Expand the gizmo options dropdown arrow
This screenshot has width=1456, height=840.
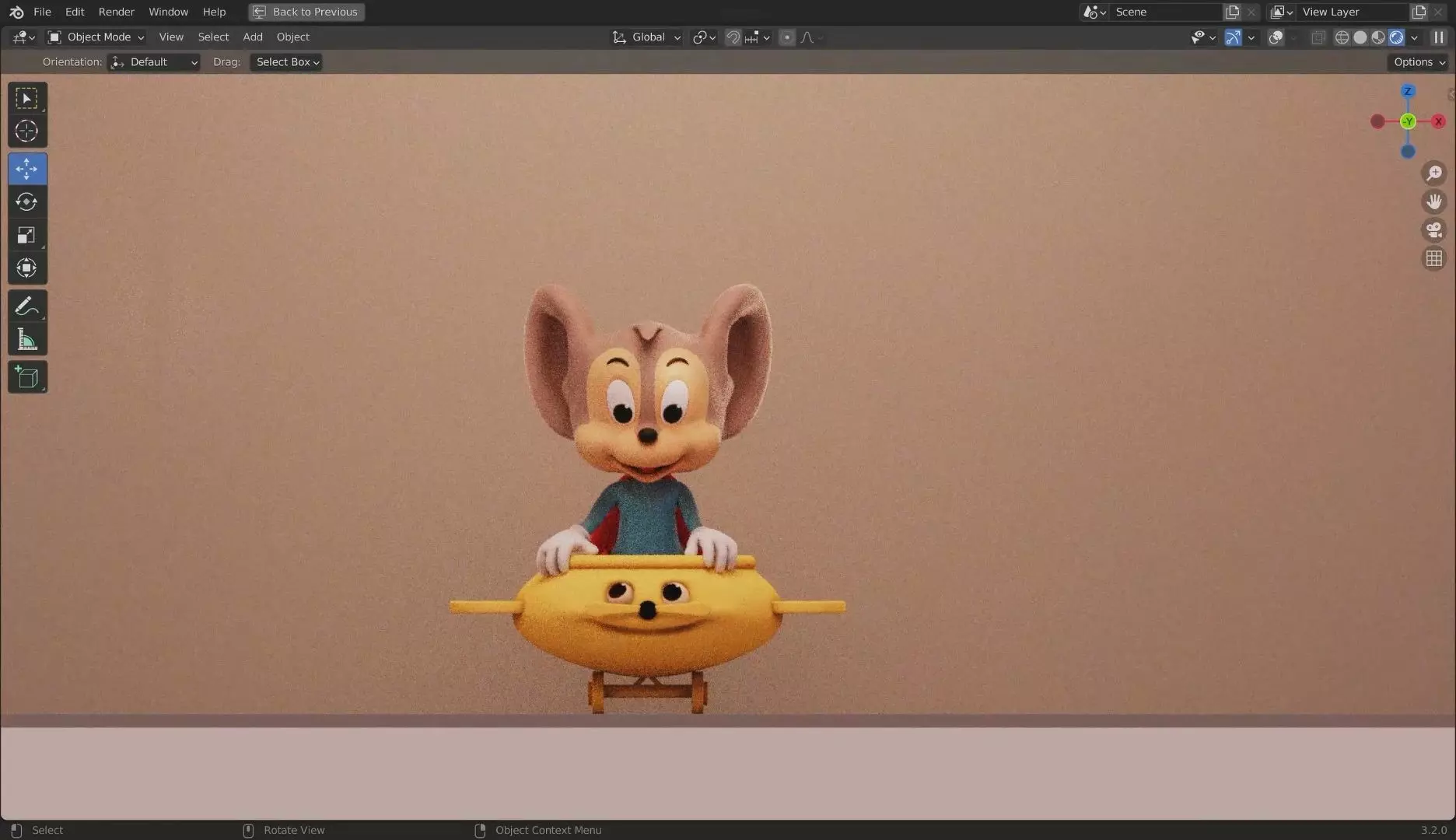tap(1251, 37)
